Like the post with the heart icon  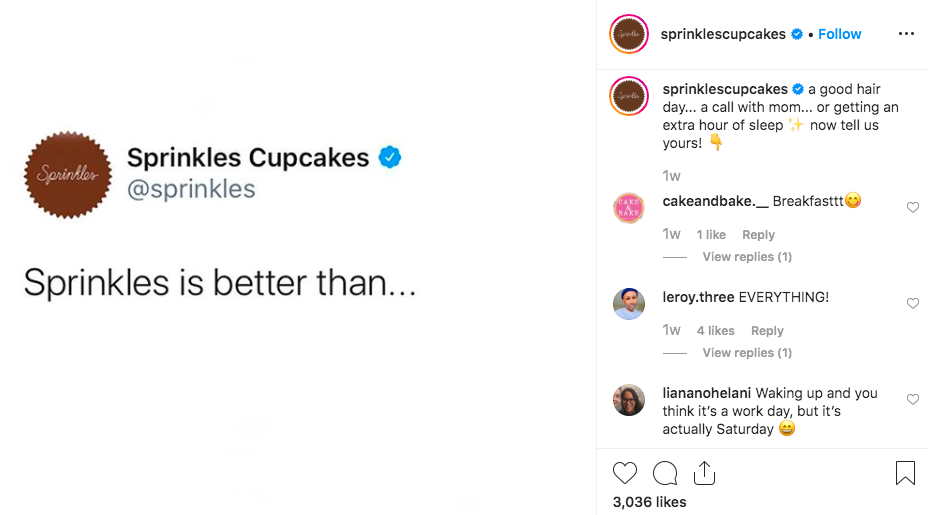click(625, 473)
